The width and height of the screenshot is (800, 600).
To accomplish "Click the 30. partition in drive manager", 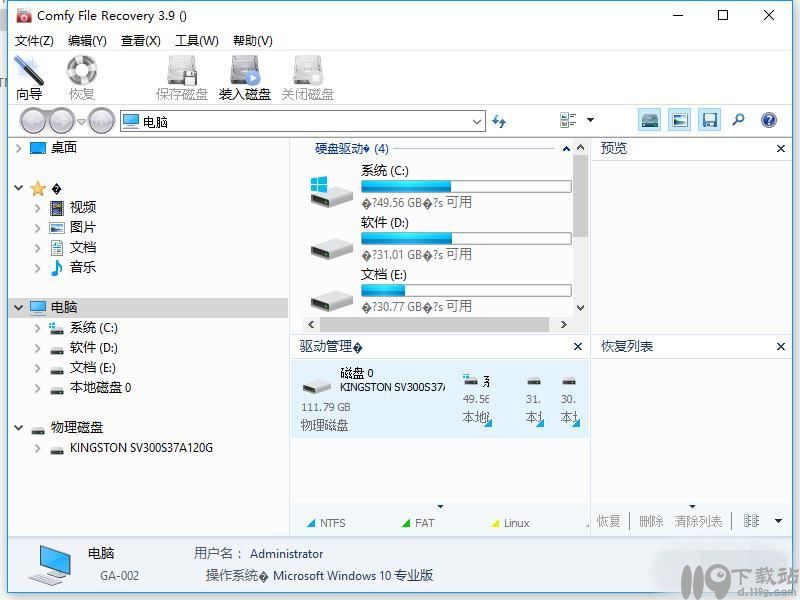I will coord(569,400).
